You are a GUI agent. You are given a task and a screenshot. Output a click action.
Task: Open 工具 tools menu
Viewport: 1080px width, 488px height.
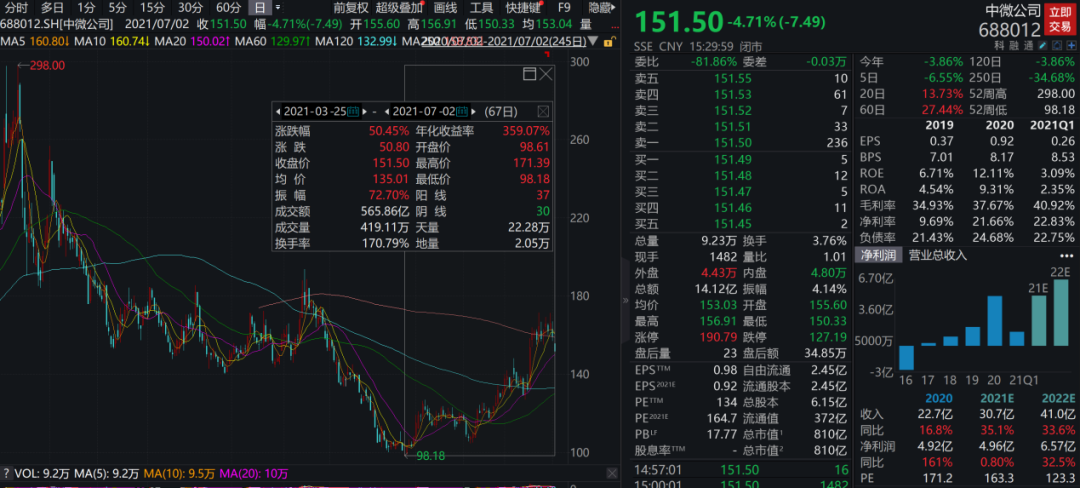coord(481,8)
